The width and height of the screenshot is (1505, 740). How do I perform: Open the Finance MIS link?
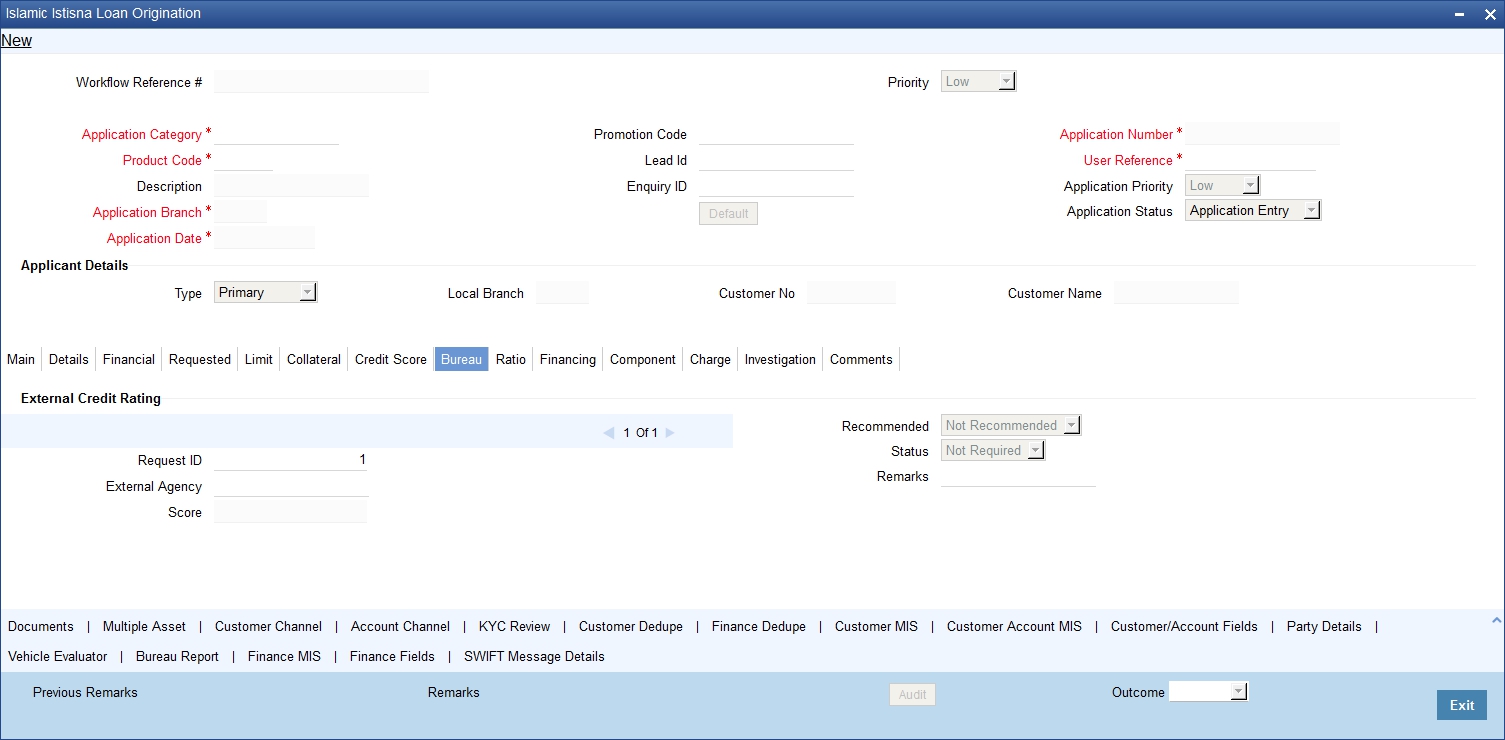point(284,657)
